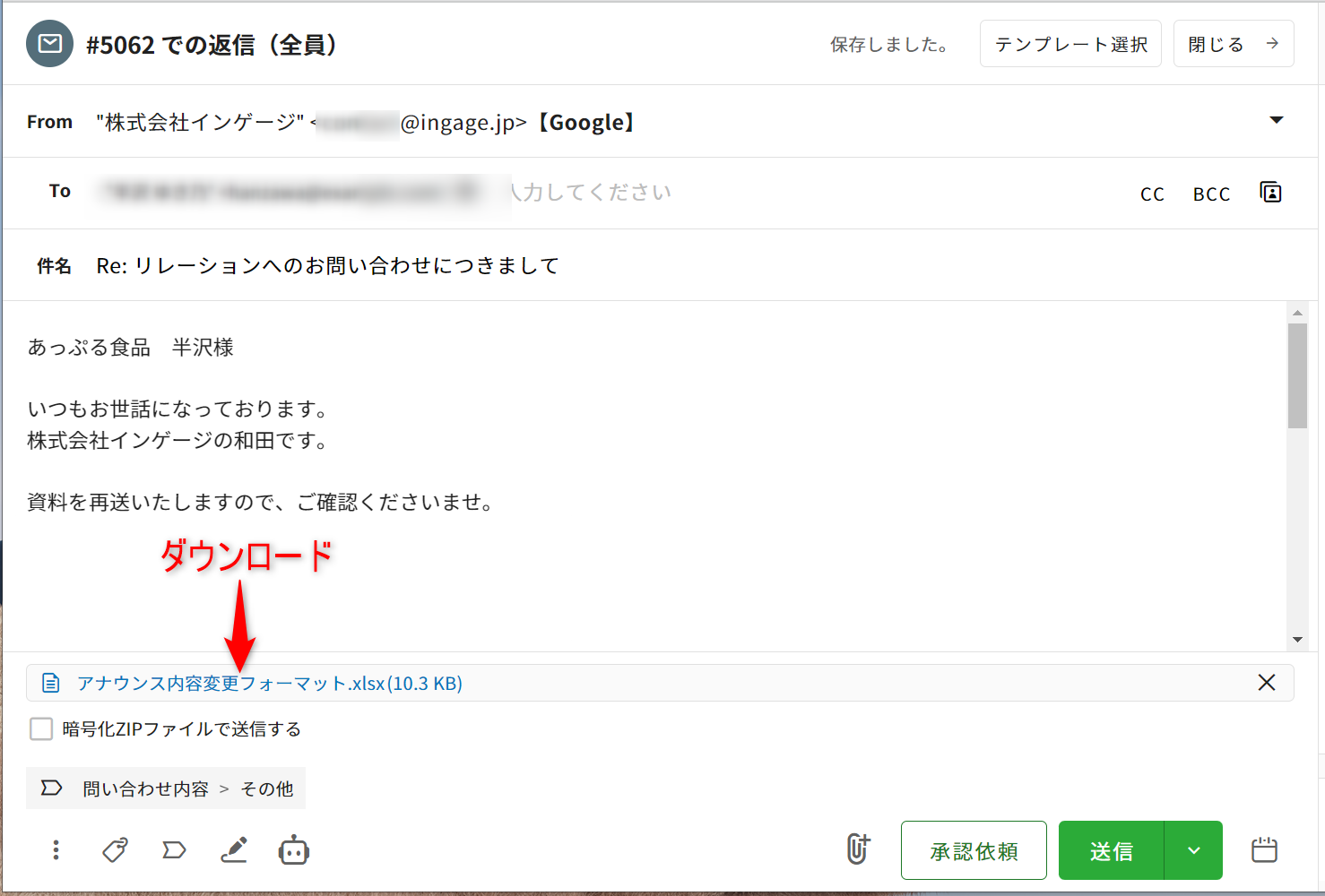Show the CC field
1325x896 pixels.
[x=1152, y=194]
